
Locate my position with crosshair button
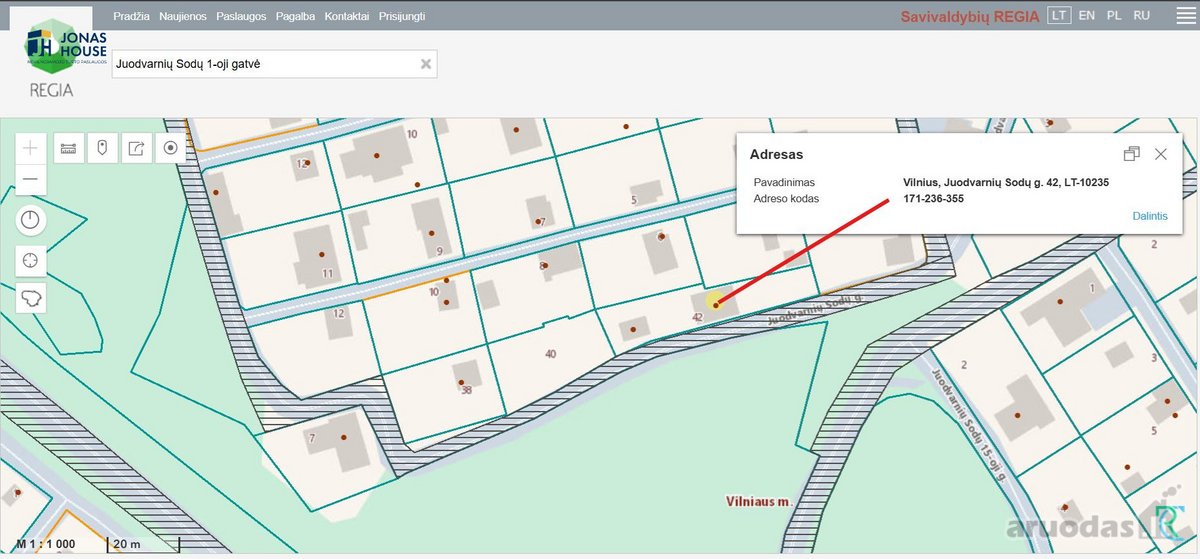tap(31, 260)
